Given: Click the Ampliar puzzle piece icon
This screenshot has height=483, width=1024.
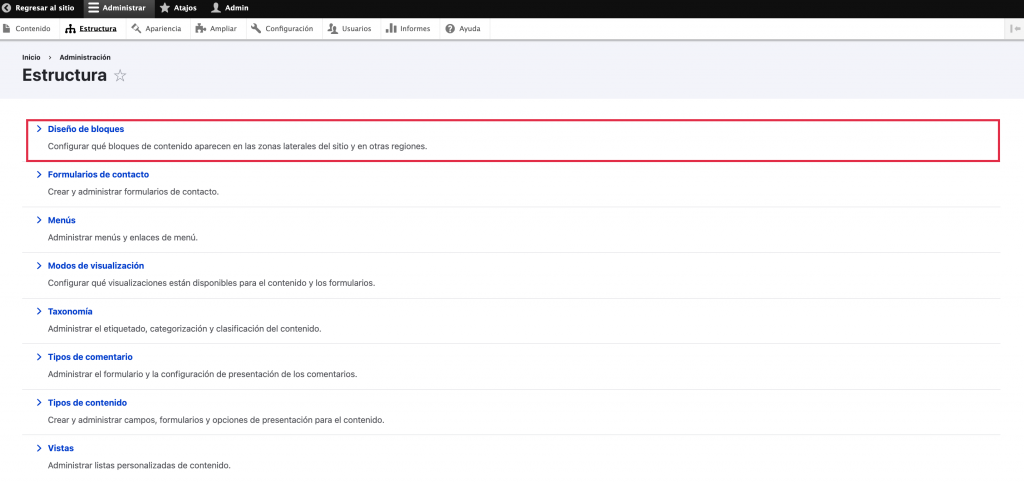Looking at the screenshot, I should (x=202, y=29).
